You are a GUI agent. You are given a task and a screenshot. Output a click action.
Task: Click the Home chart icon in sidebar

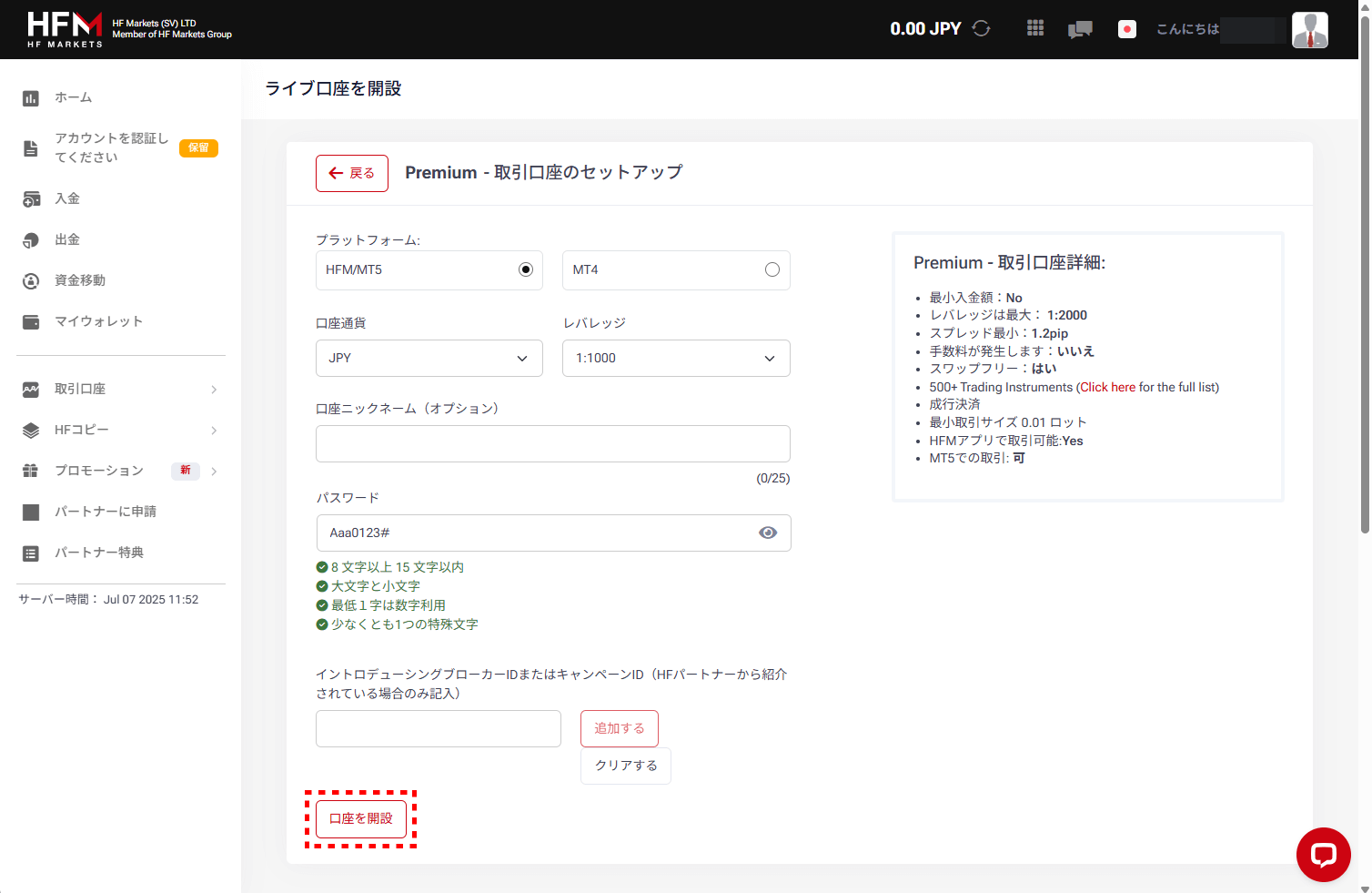[31, 98]
